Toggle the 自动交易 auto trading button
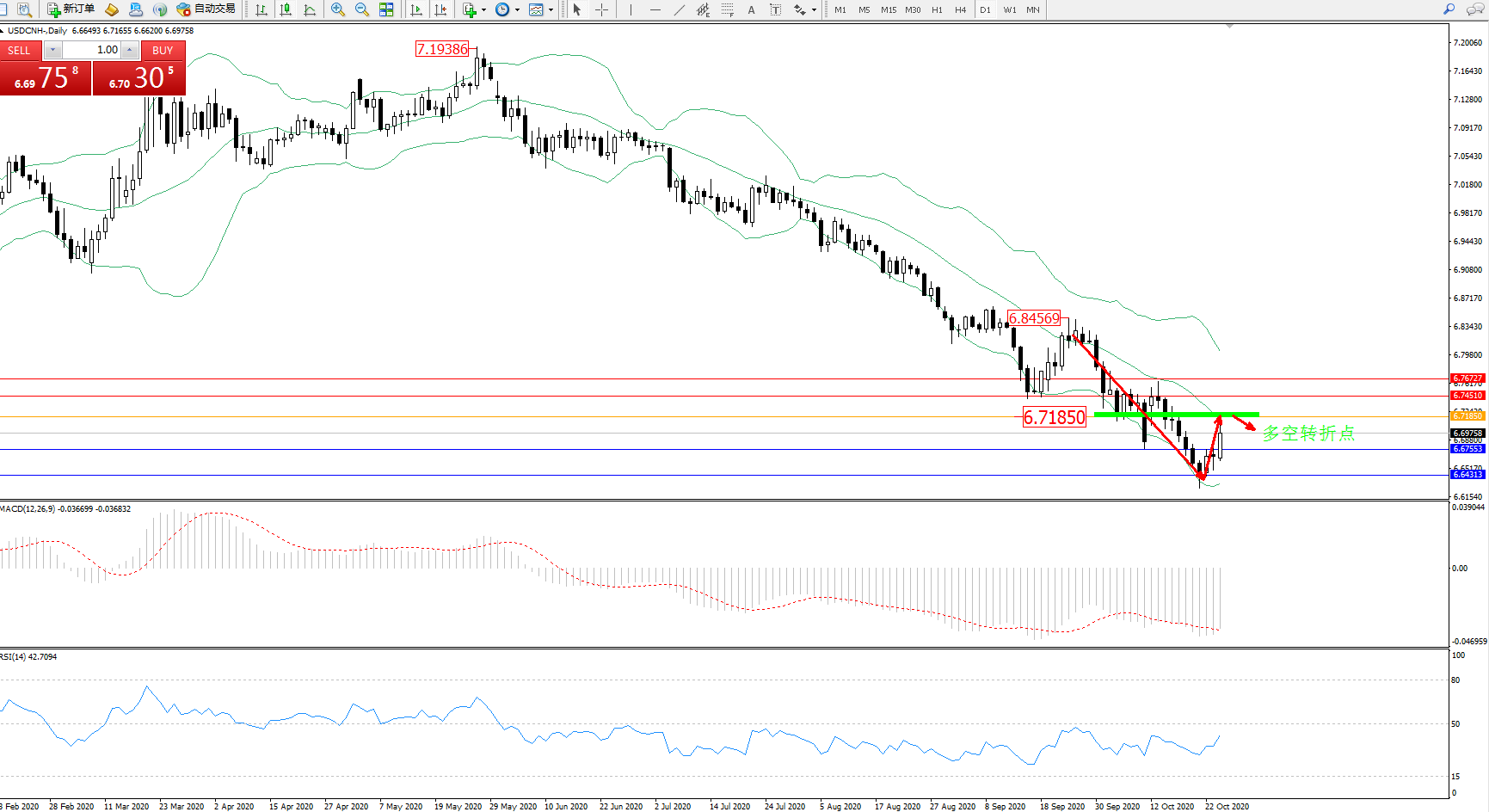 click(206, 9)
